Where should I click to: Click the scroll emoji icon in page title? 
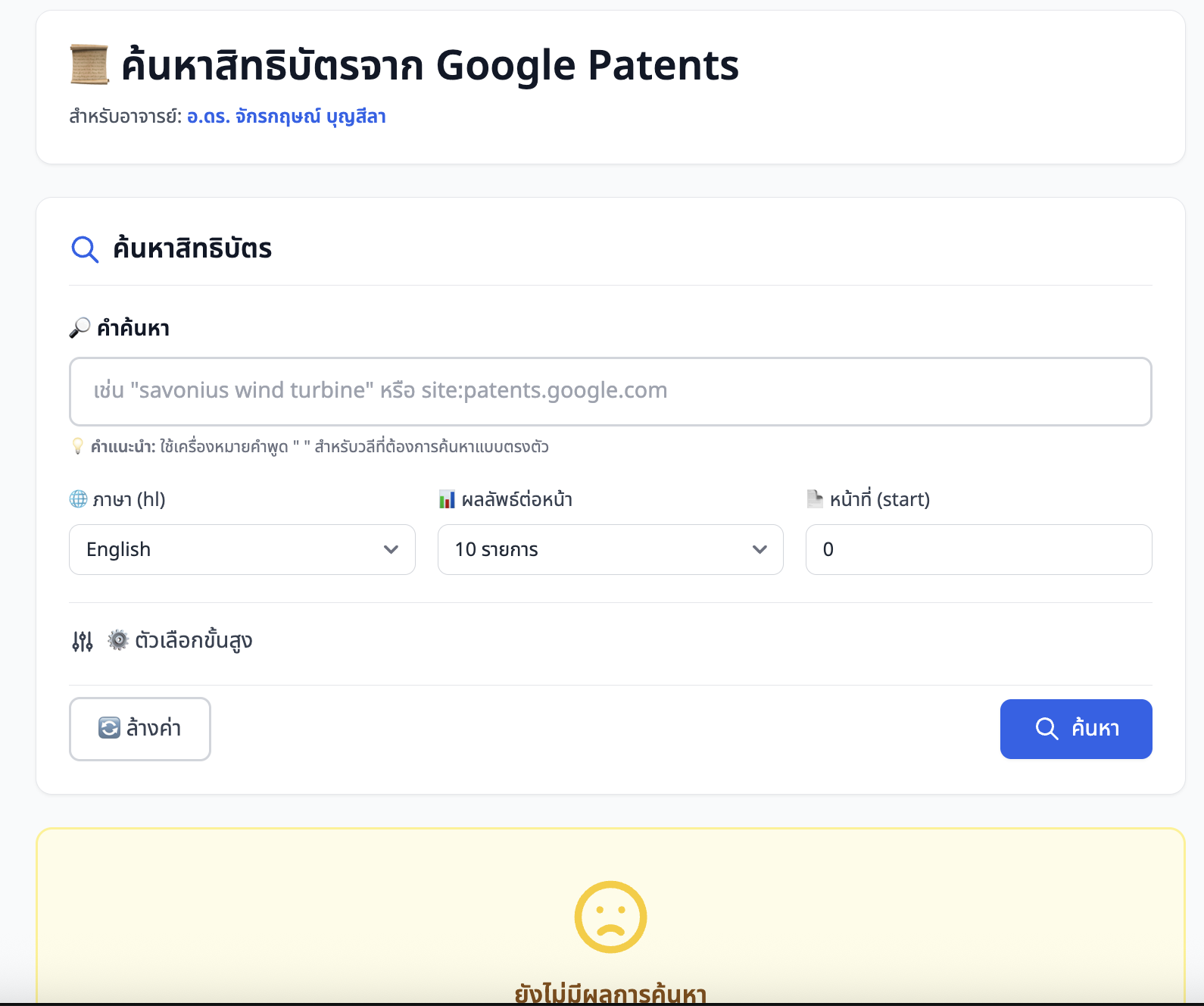89,64
